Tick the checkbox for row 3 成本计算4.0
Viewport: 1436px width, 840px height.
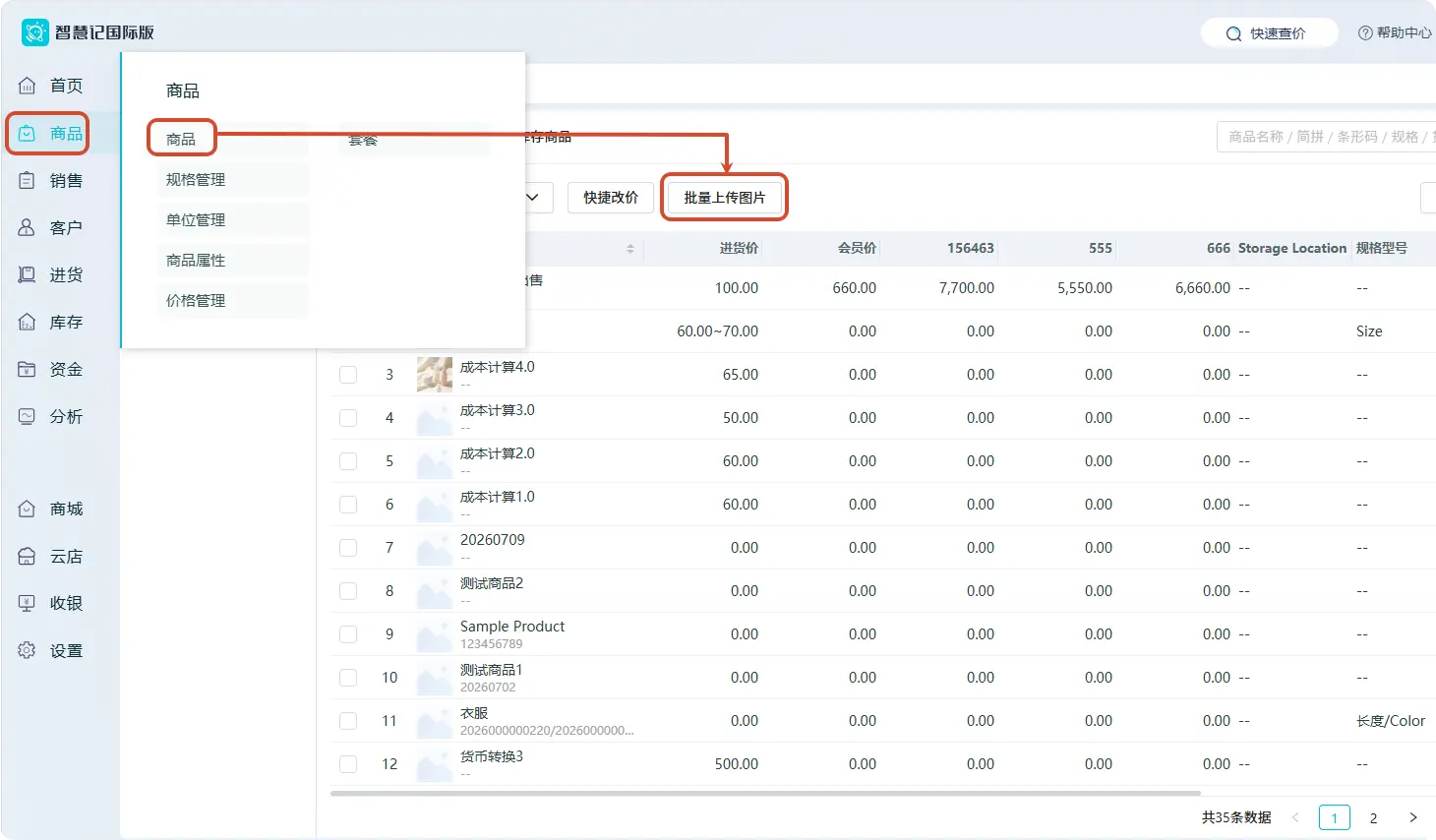(348, 375)
